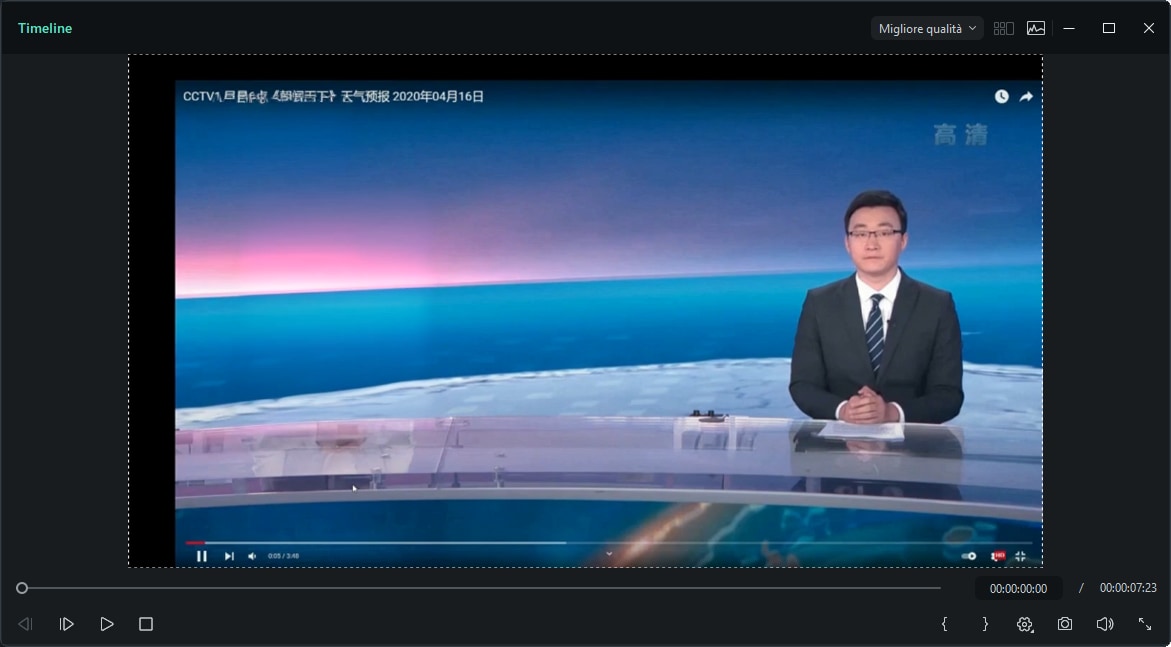
Task: Set mark in with the opening brace icon
Action: (x=944, y=624)
